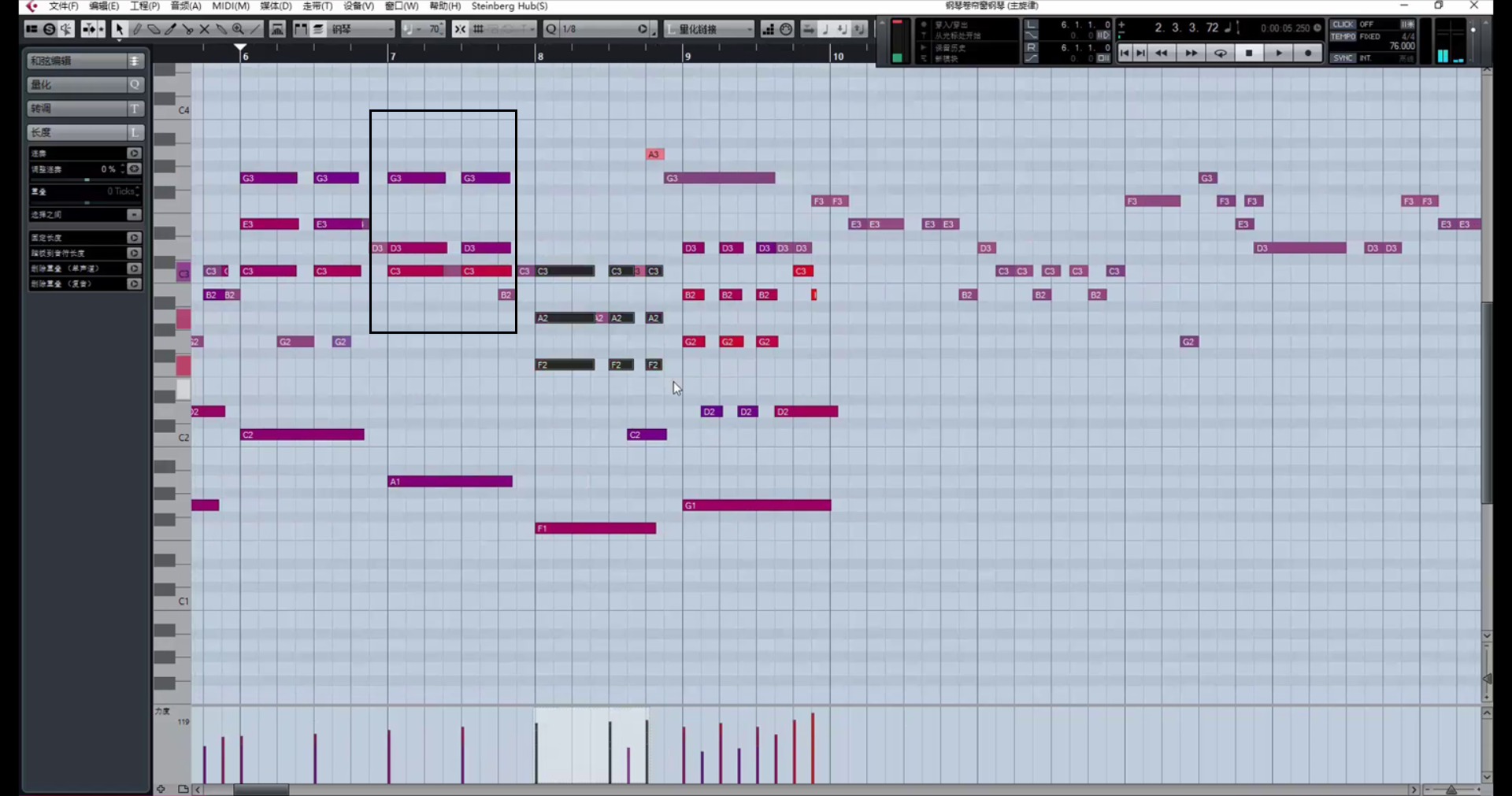Select the Erase tool
Screen dimensions: 1512x796
(154, 29)
